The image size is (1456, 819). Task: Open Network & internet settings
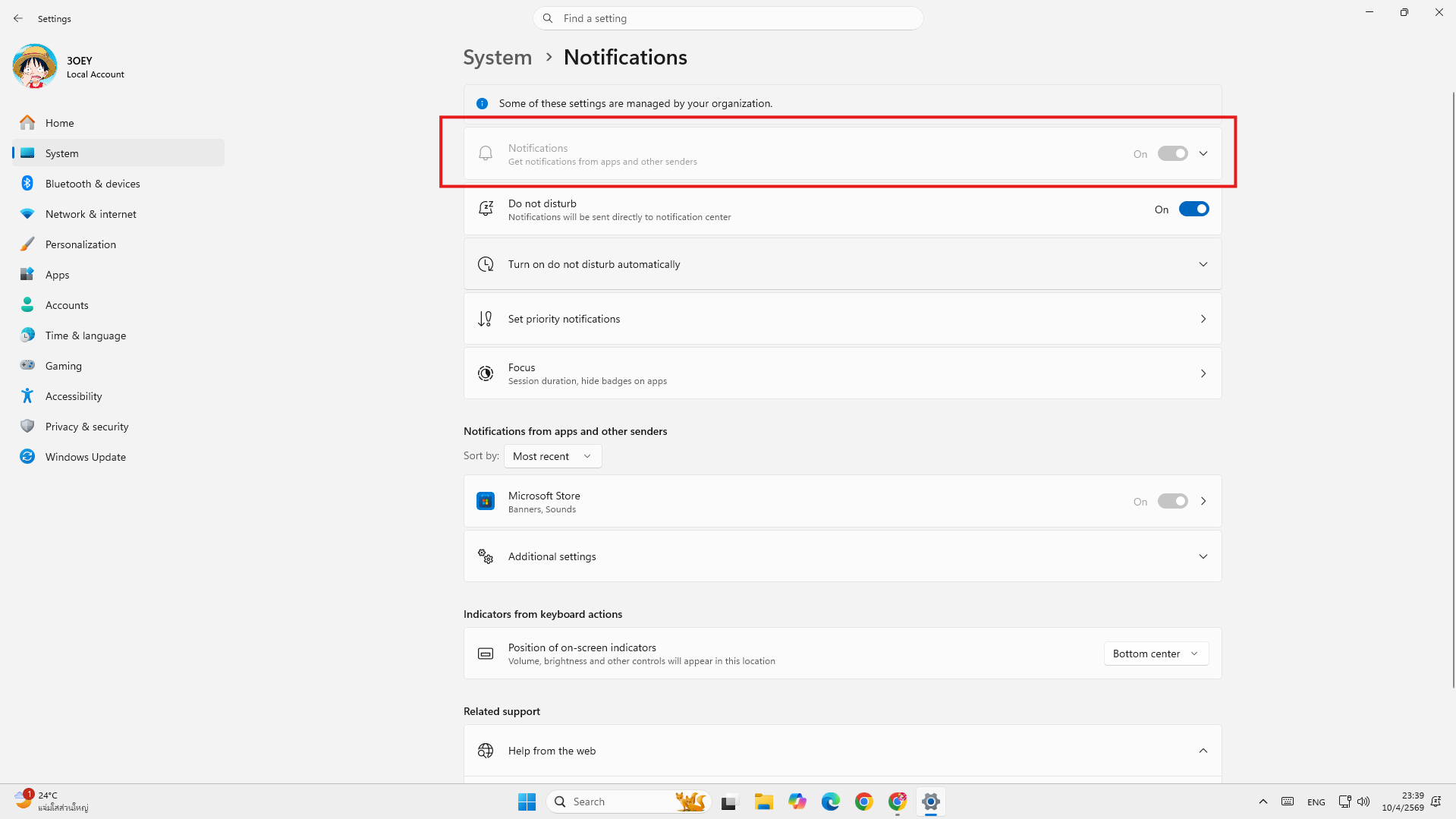118,214
